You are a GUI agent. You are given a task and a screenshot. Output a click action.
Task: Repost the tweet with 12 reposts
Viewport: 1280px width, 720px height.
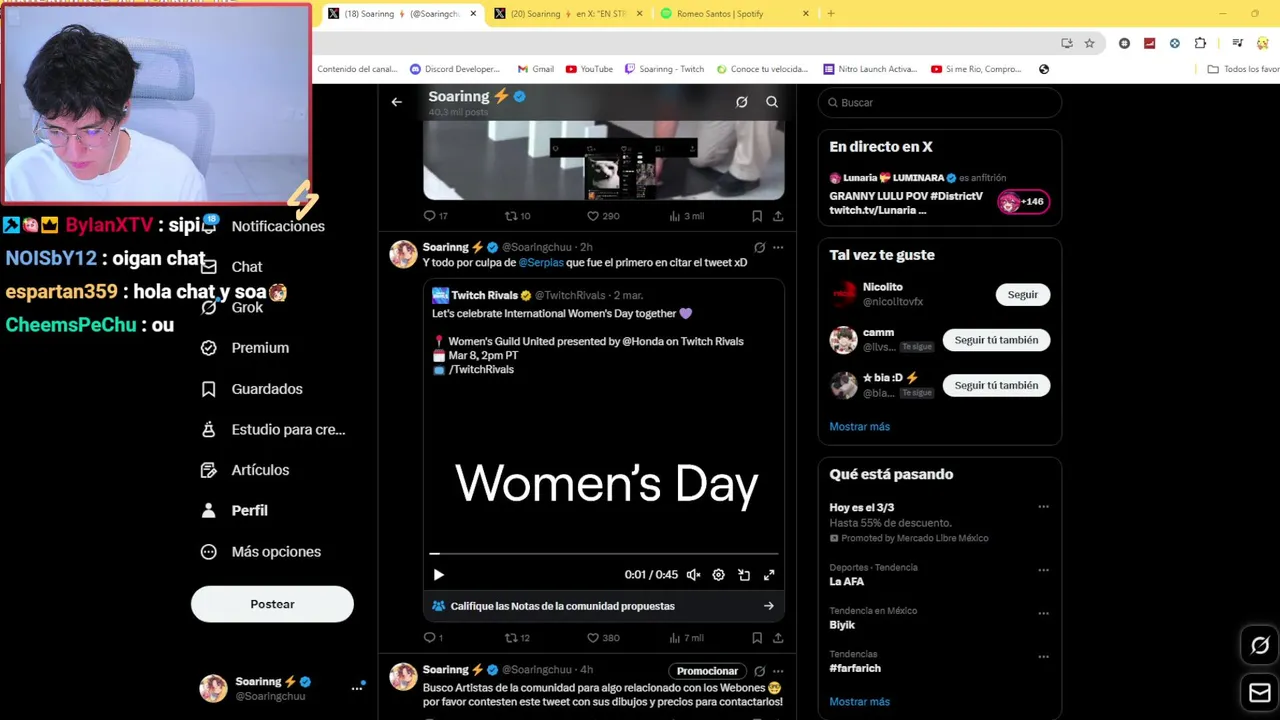pos(517,637)
